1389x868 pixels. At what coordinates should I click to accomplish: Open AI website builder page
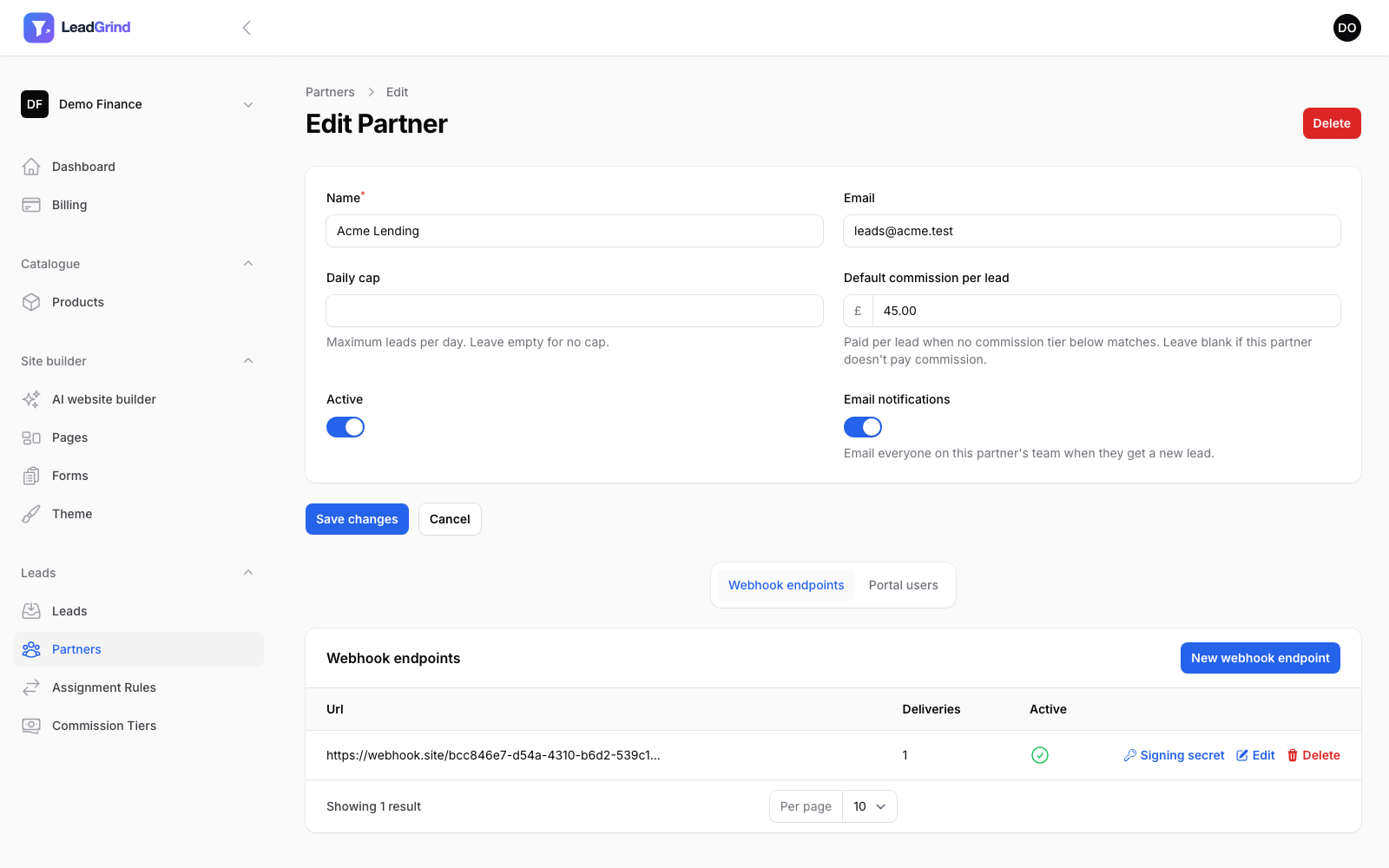tap(139, 399)
